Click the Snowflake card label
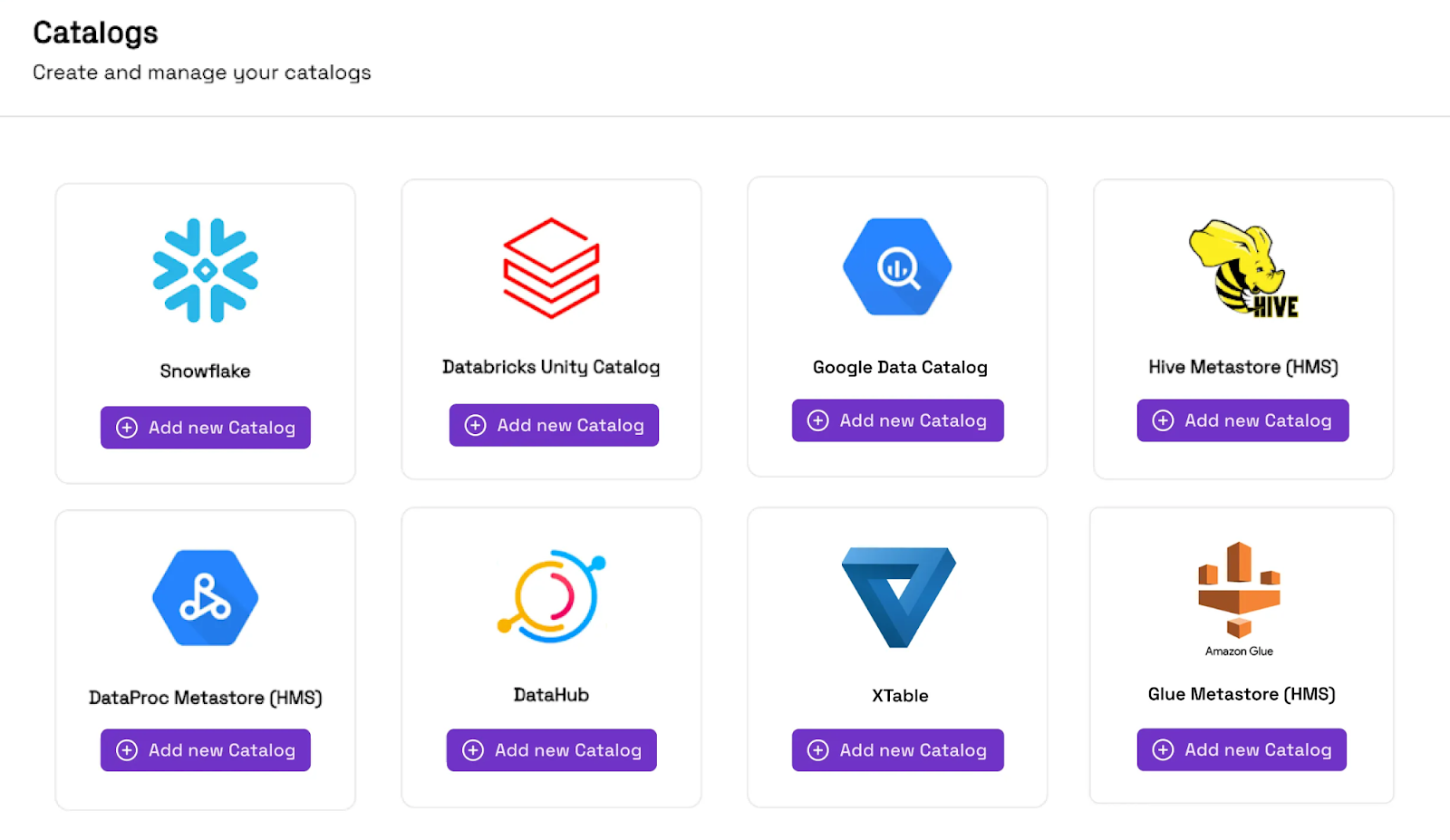This screenshot has width=1450, height=840. click(206, 371)
